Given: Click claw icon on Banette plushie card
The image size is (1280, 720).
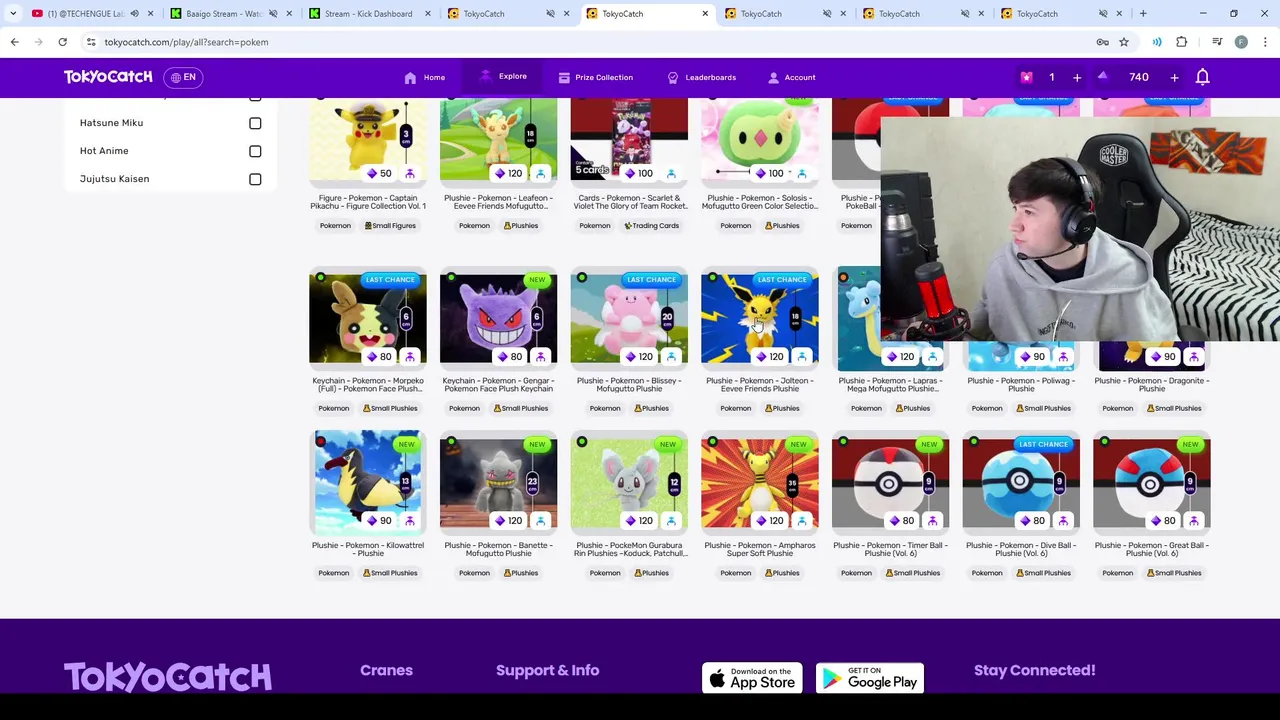Looking at the screenshot, I should [541, 520].
